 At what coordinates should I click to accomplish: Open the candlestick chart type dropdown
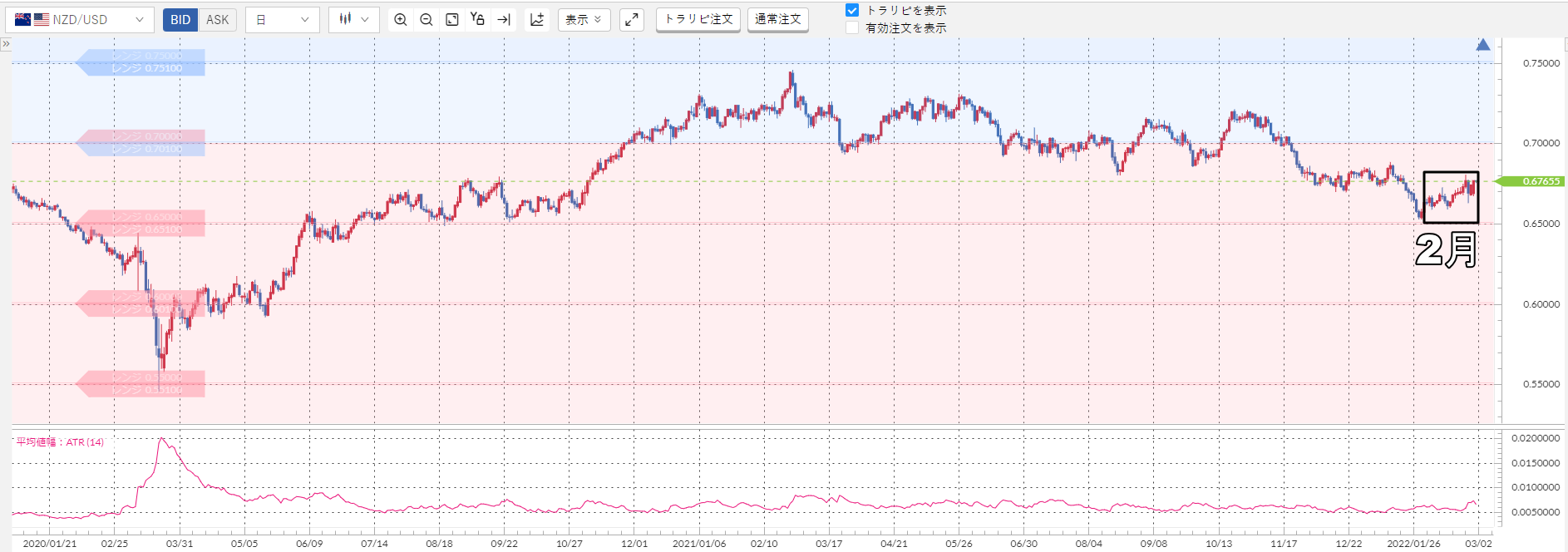point(354,20)
